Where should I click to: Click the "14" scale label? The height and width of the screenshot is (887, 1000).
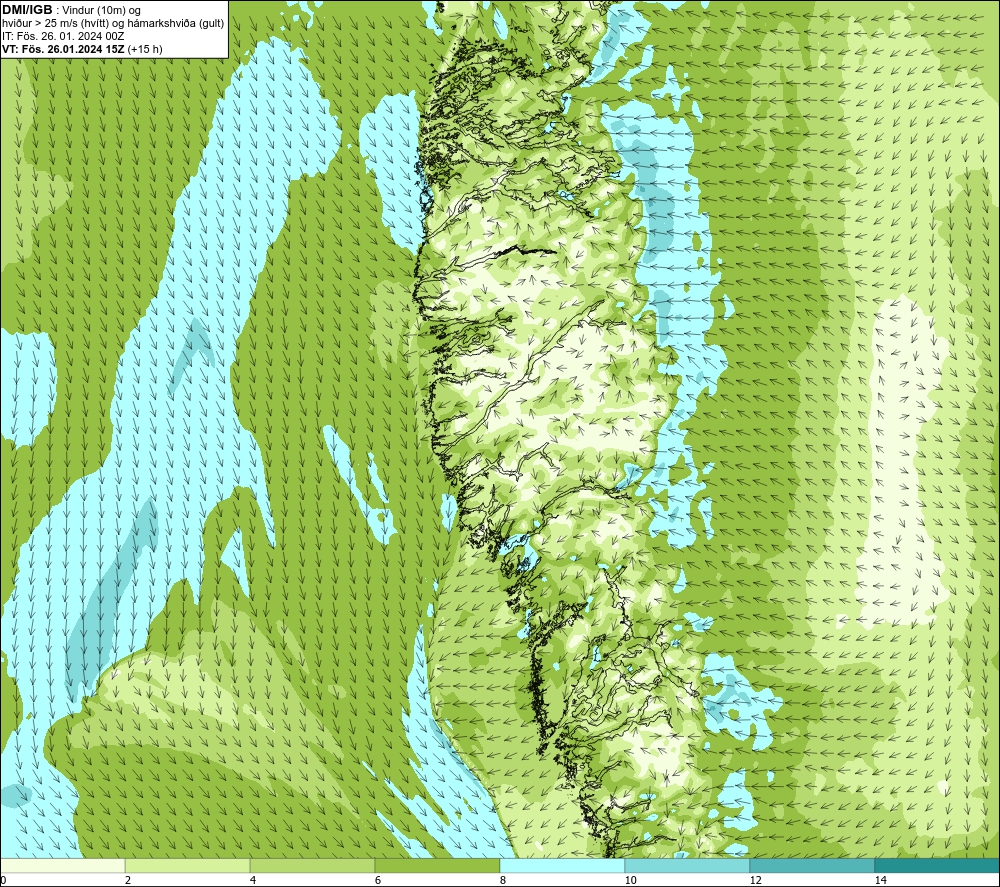tap(881, 880)
